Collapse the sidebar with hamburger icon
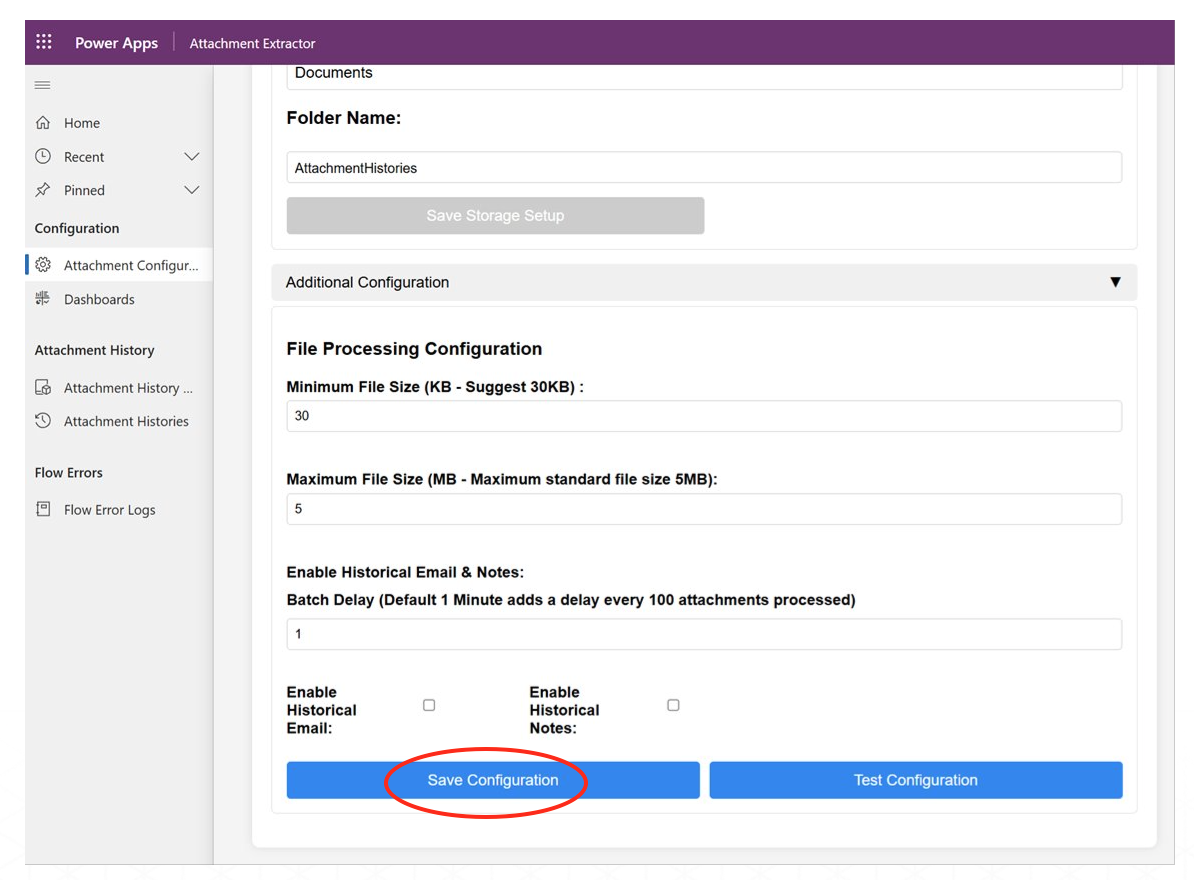This screenshot has height=880, width=1194. point(43,86)
